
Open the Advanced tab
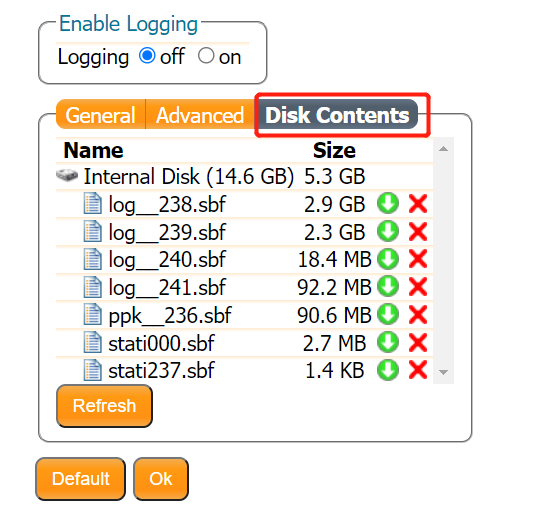coord(200,114)
